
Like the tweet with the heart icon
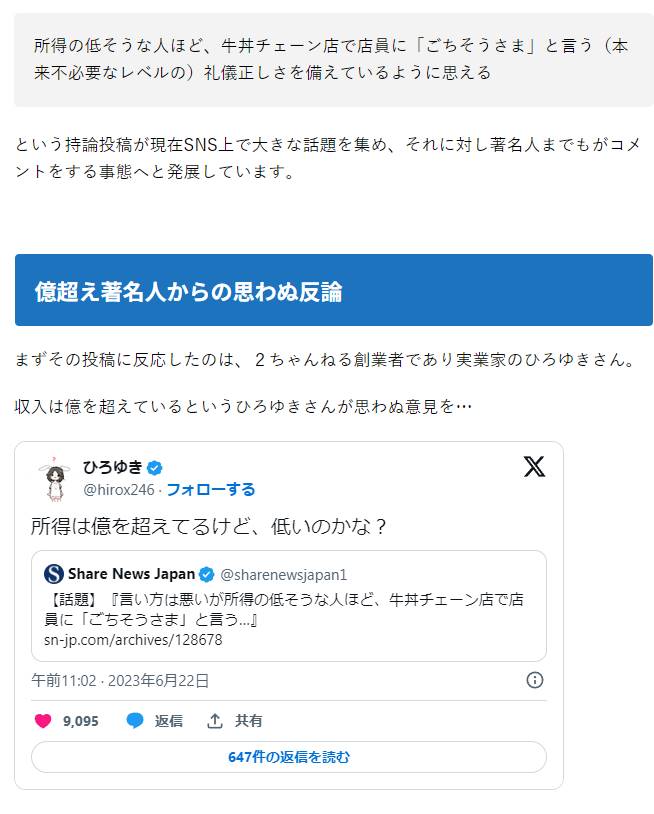click(x=43, y=721)
